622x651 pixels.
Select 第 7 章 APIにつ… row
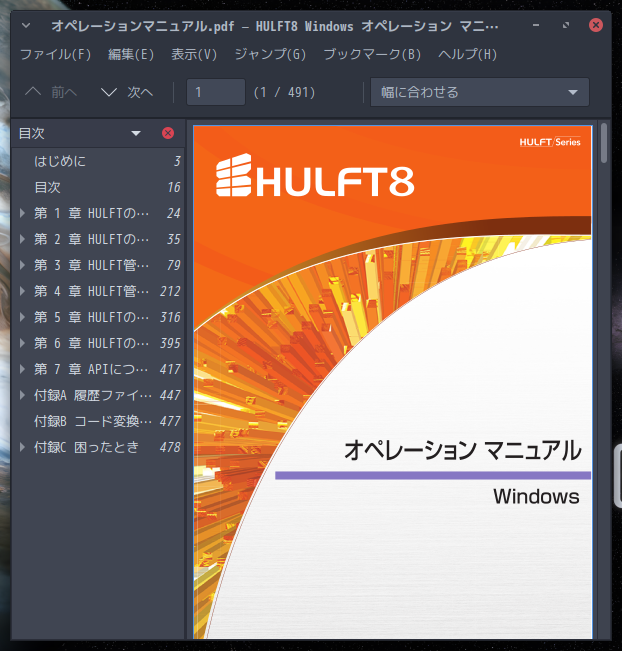point(98,369)
